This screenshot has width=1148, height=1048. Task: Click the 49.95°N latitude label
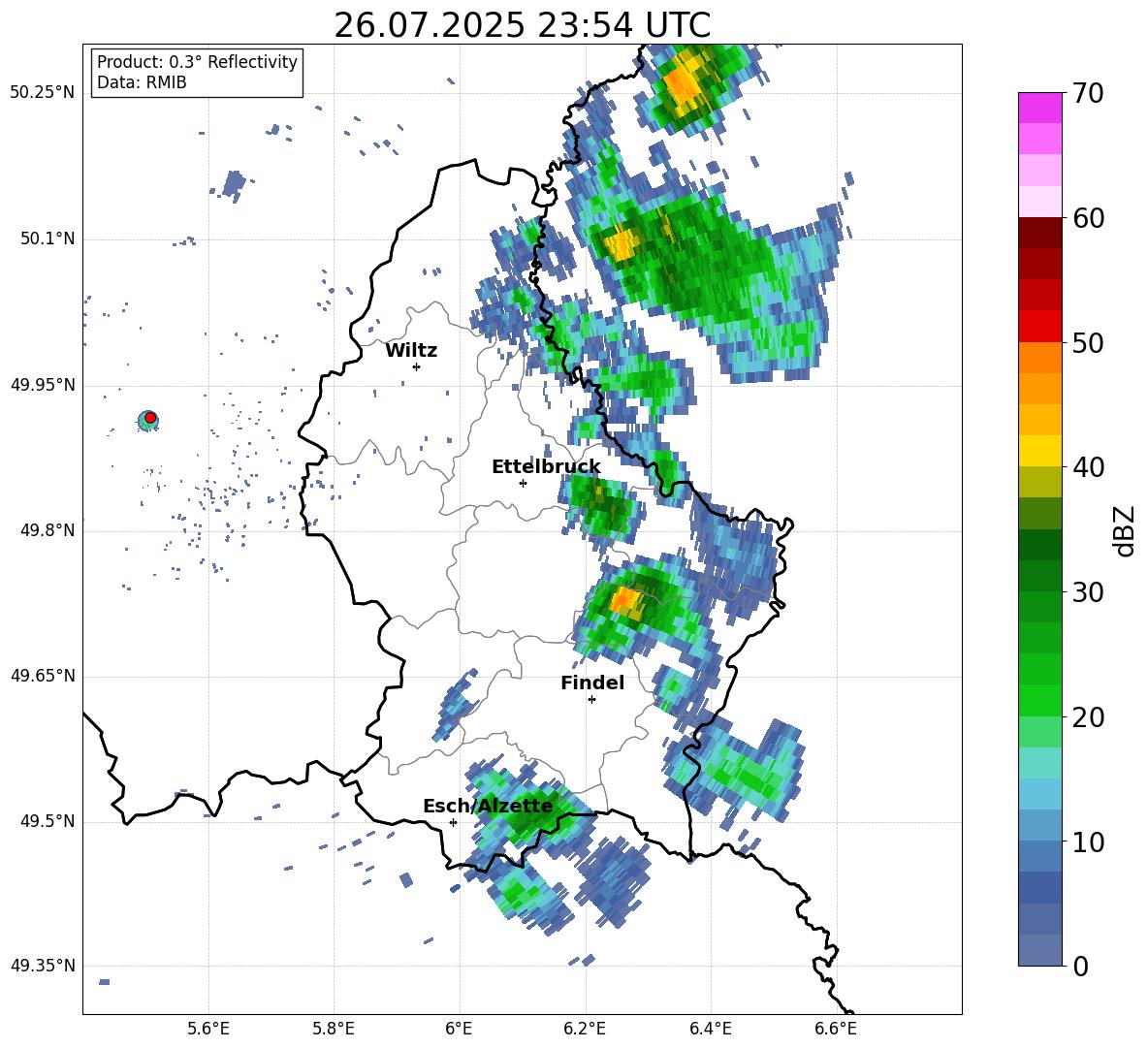[x=43, y=385]
